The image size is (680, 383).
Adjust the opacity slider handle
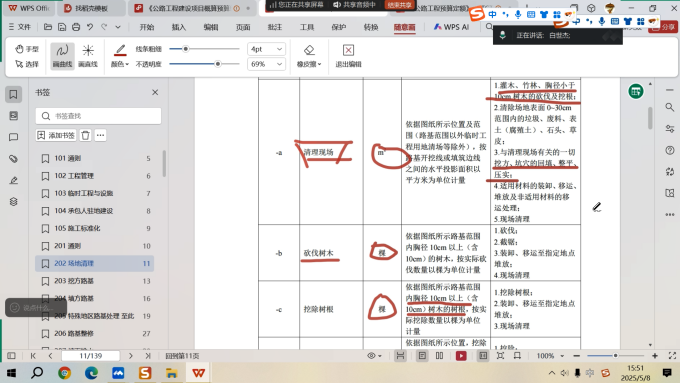[x=218, y=64]
